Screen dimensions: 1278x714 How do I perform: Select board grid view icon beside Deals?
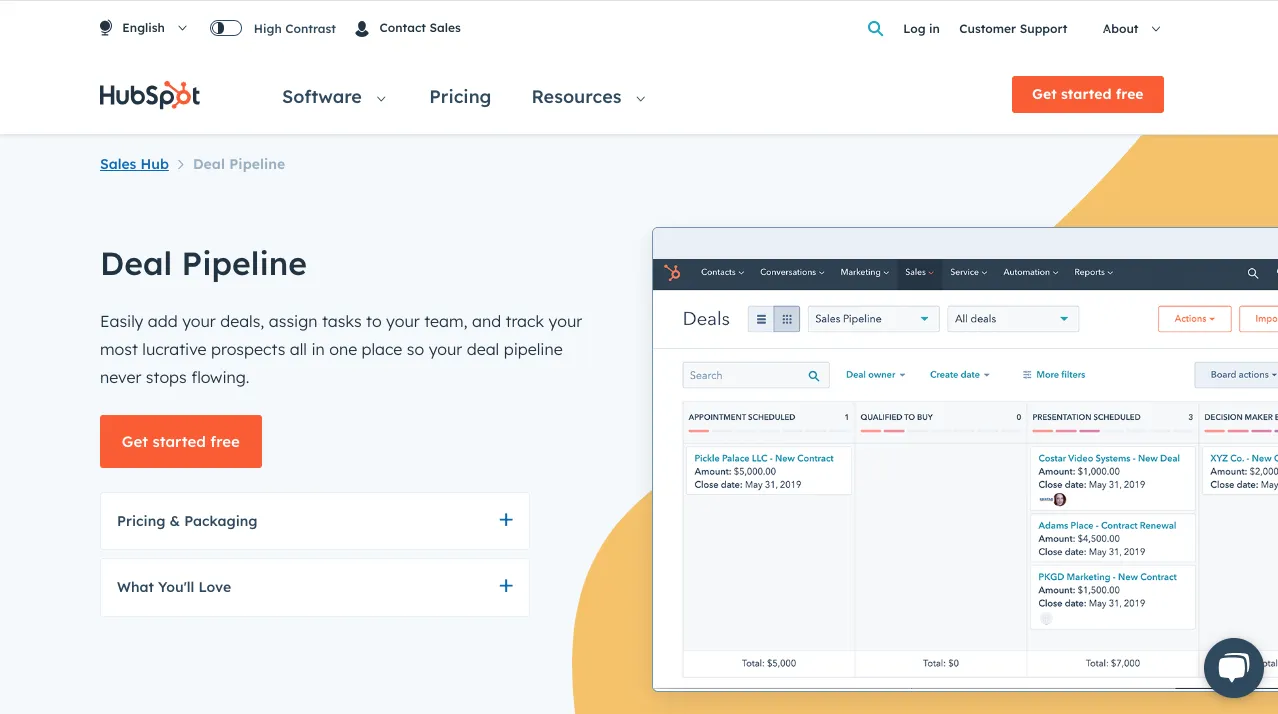point(787,319)
